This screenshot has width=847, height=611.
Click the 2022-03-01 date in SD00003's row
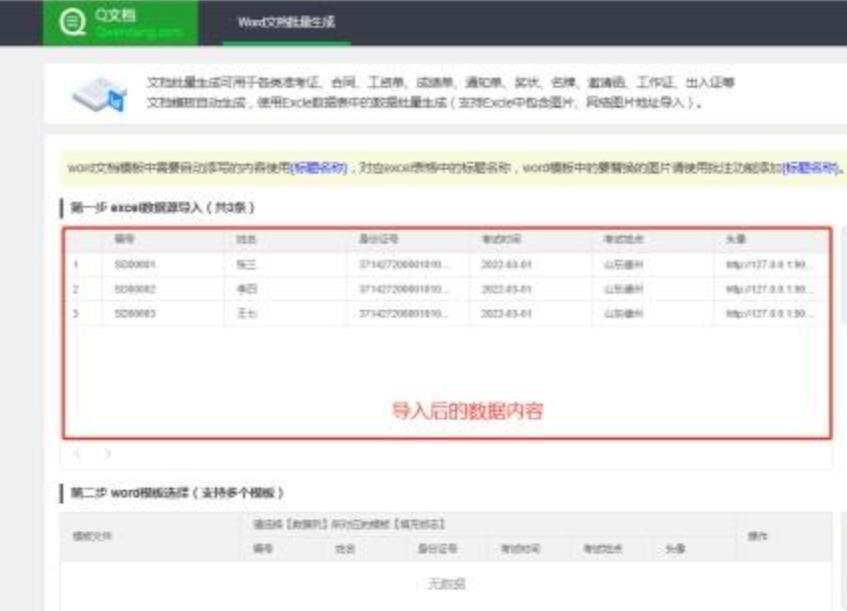[x=507, y=313]
